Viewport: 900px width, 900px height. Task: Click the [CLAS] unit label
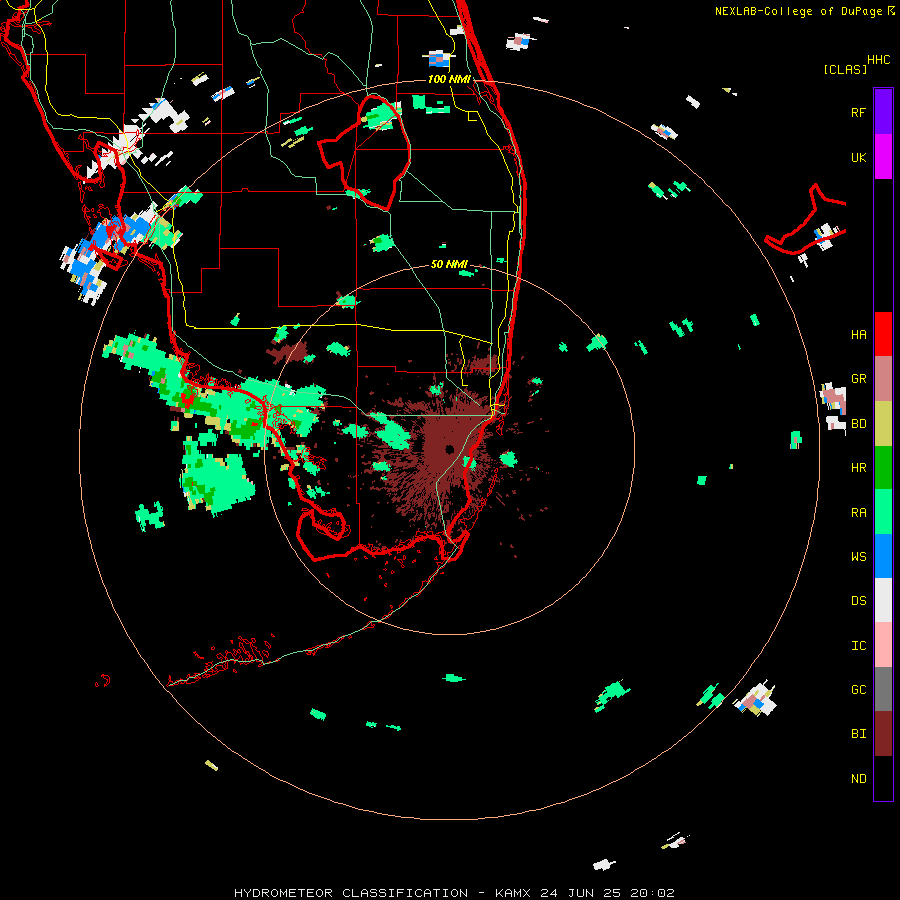click(845, 70)
